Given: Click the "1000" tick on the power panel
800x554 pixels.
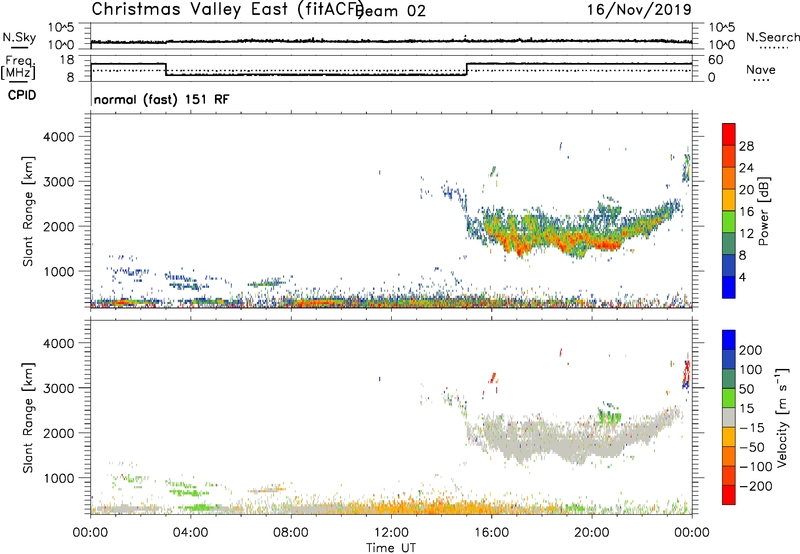Looking at the screenshot, I should [x=59, y=271].
